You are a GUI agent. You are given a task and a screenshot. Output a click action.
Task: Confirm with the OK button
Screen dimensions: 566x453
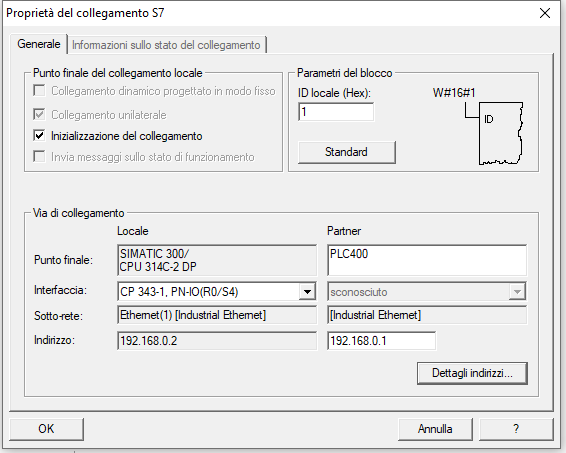pyautogui.click(x=46, y=429)
